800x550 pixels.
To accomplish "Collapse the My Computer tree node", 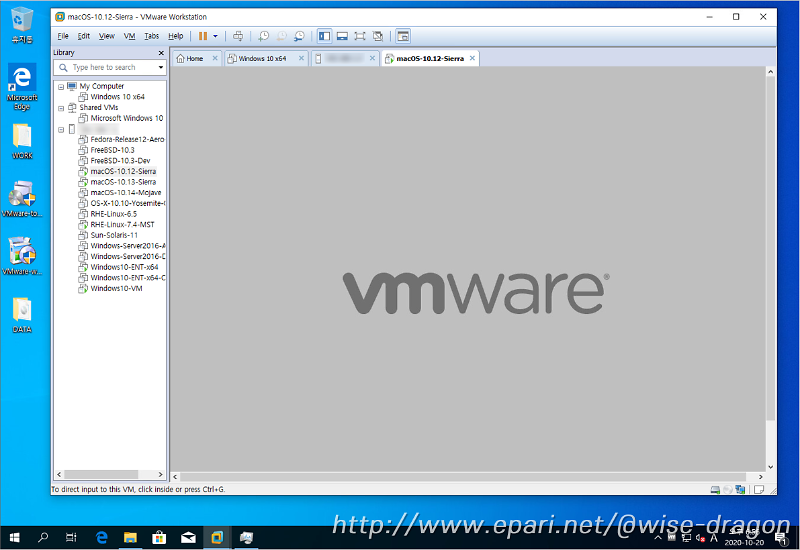I will pyautogui.click(x=61, y=87).
